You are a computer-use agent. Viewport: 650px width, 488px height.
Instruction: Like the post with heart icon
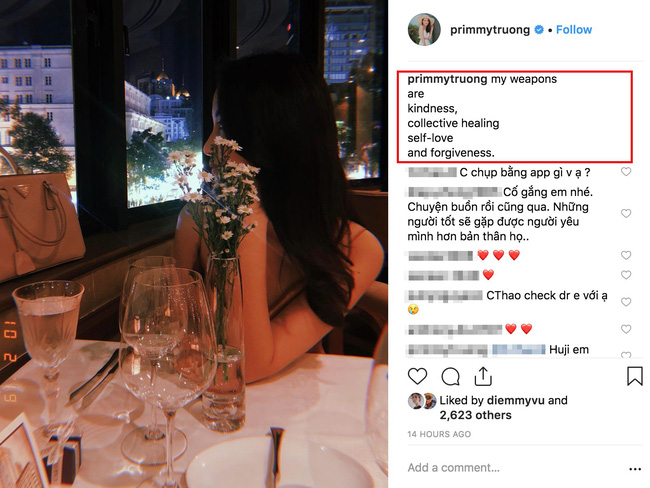(x=417, y=376)
